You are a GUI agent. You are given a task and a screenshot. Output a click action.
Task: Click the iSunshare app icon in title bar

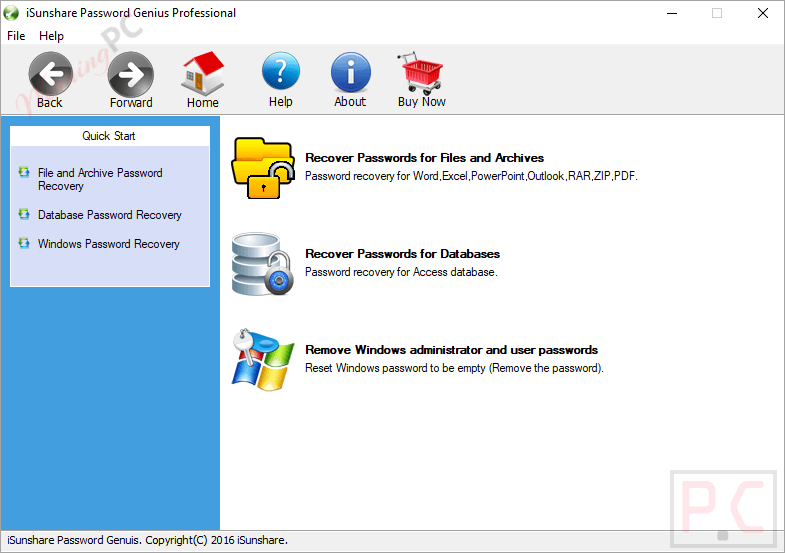pos(12,13)
